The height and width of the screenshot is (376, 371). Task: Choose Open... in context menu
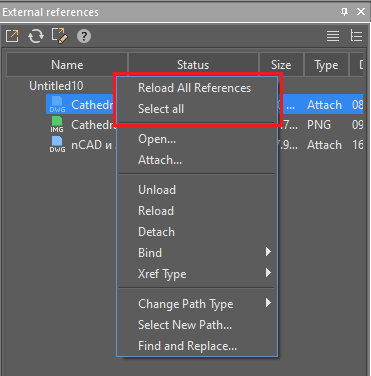tap(197, 139)
